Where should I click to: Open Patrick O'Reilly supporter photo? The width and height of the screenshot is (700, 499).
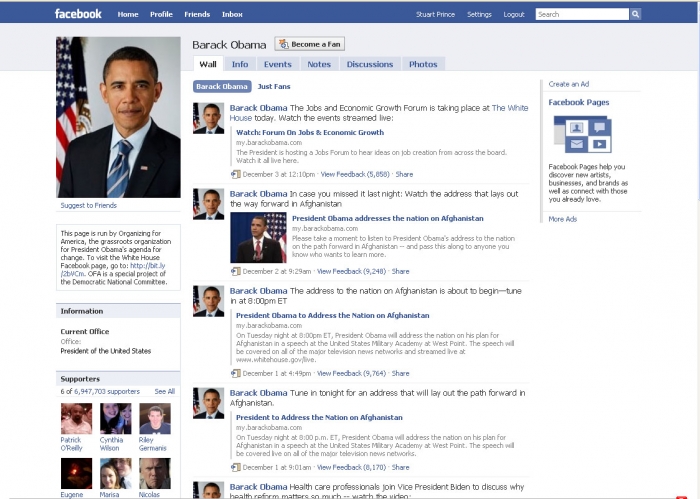pyautogui.click(x=76, y=419)
